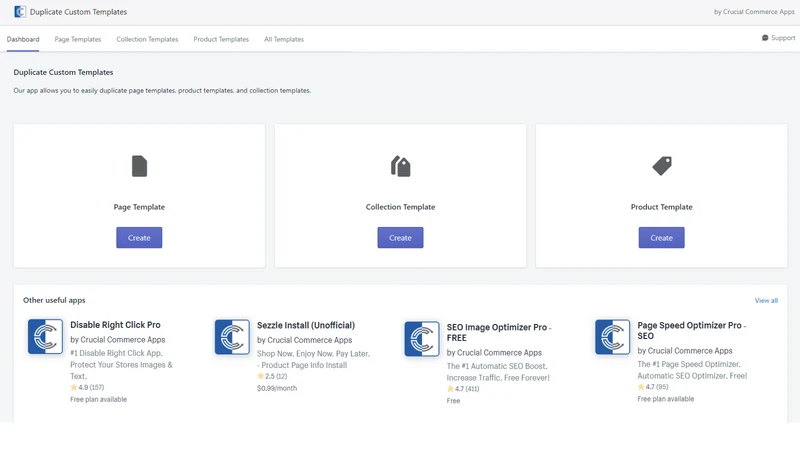Open the Collection Templates tab

pyautogui.click(x=147, y=39)
